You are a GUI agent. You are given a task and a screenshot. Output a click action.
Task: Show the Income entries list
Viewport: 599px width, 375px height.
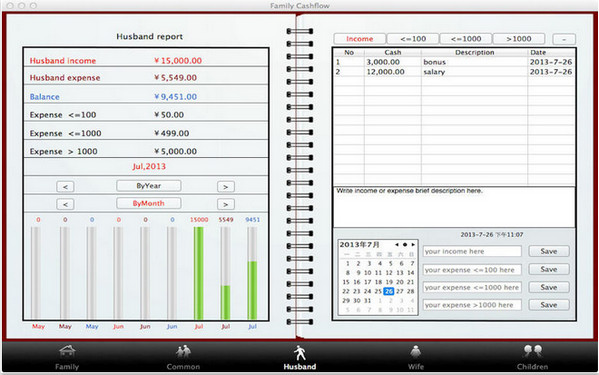click(x=359, y=39)
